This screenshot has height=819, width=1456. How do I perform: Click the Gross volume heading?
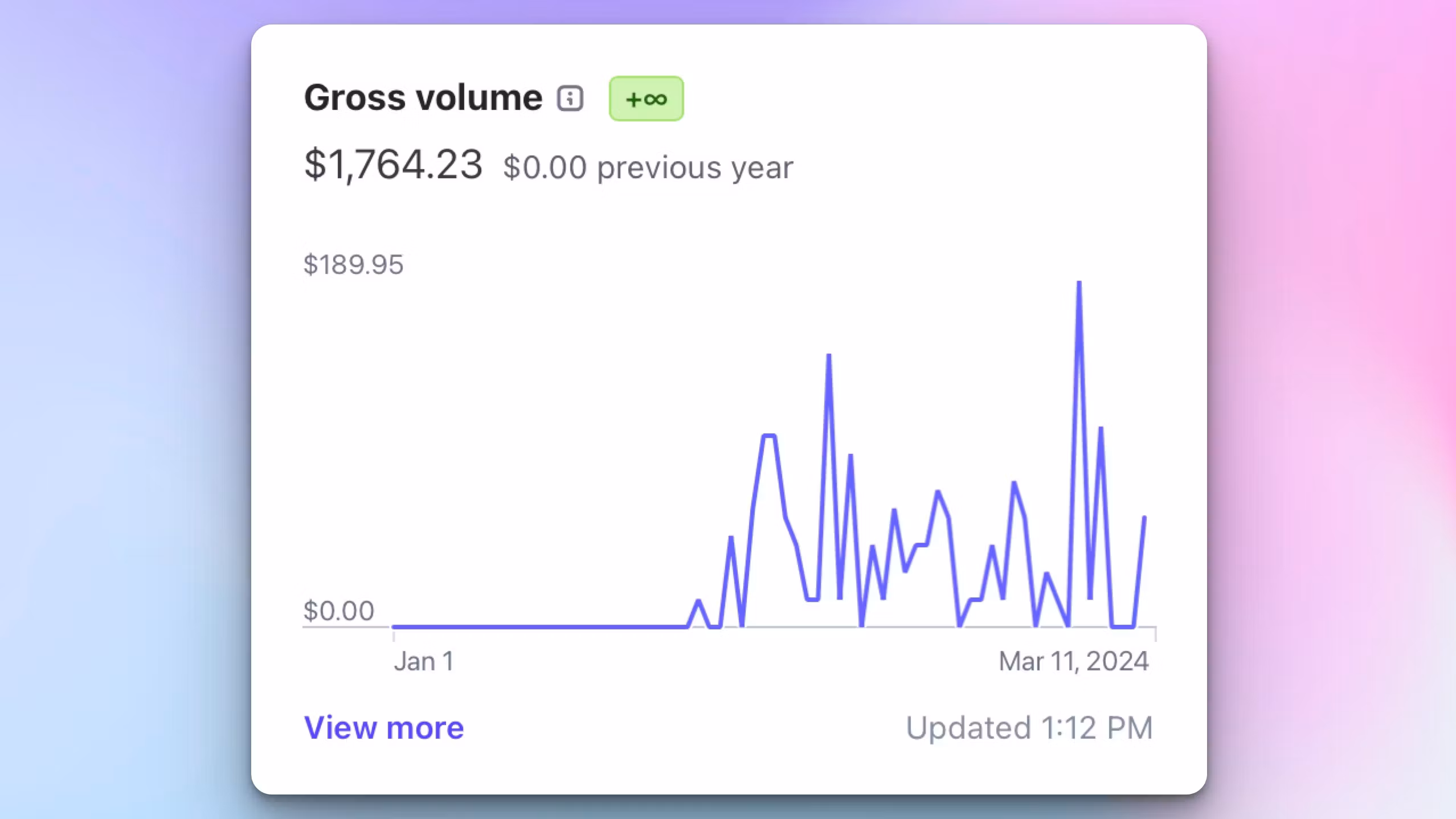pos(423,97)
